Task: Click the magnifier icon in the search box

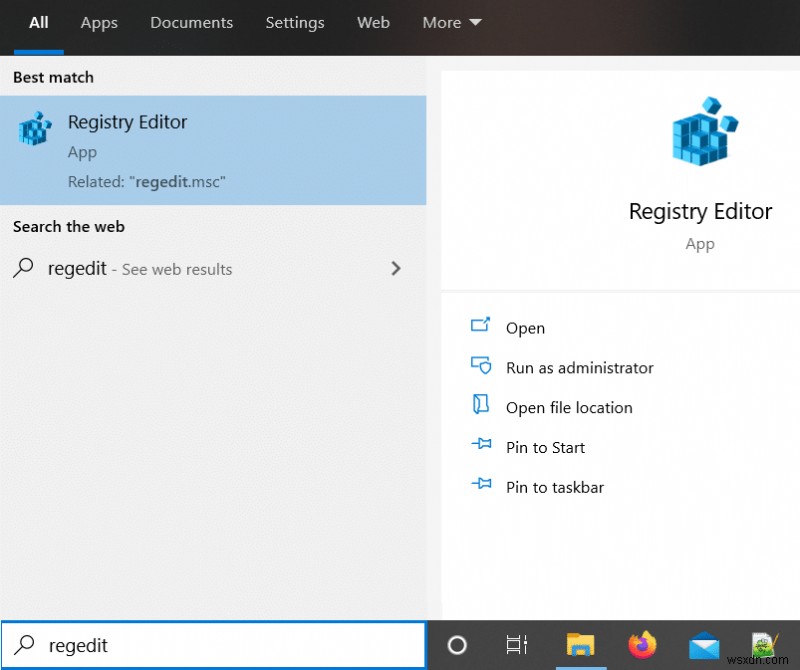Action: [23, 645]
